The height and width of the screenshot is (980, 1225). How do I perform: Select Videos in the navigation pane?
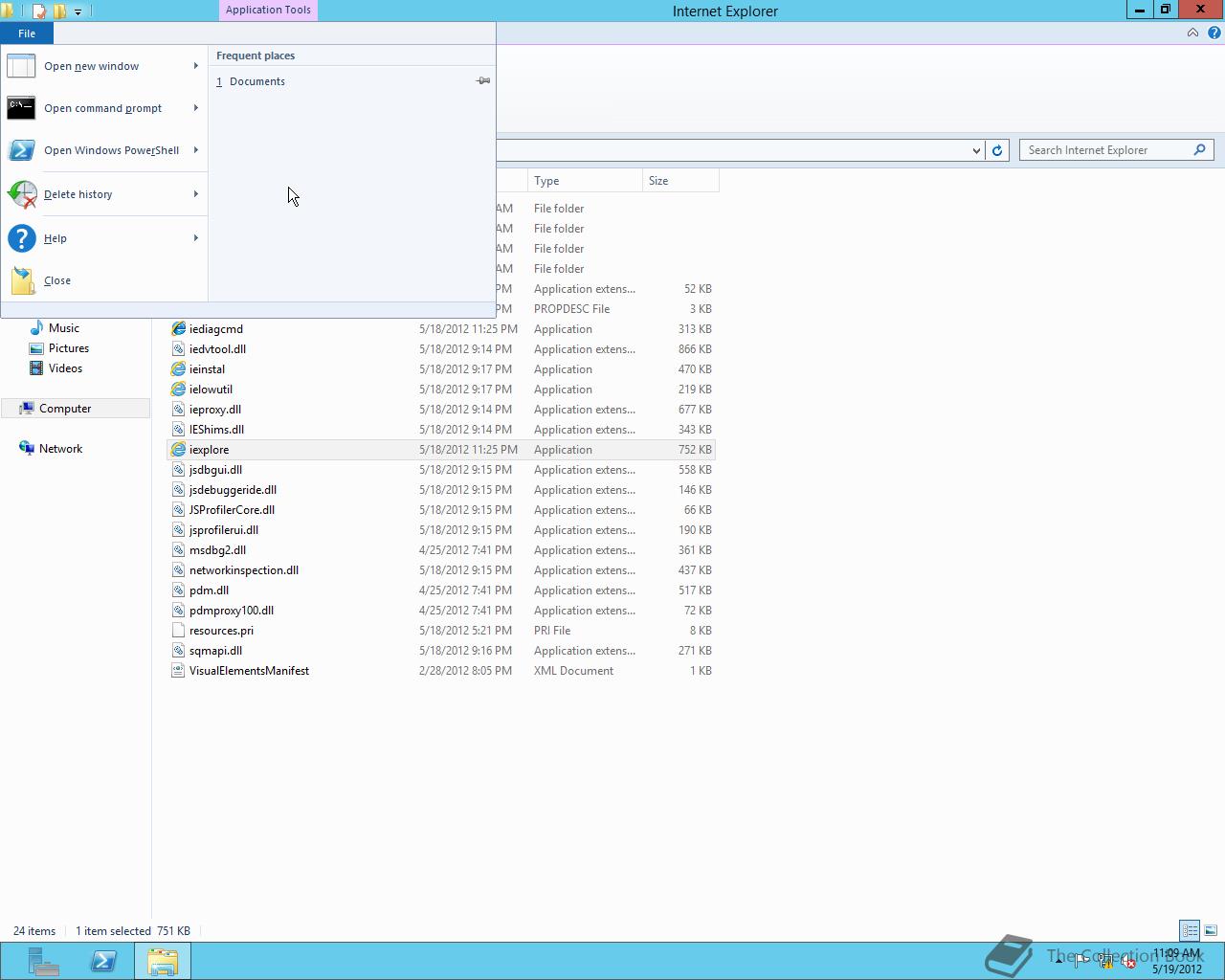pos(65,368)
